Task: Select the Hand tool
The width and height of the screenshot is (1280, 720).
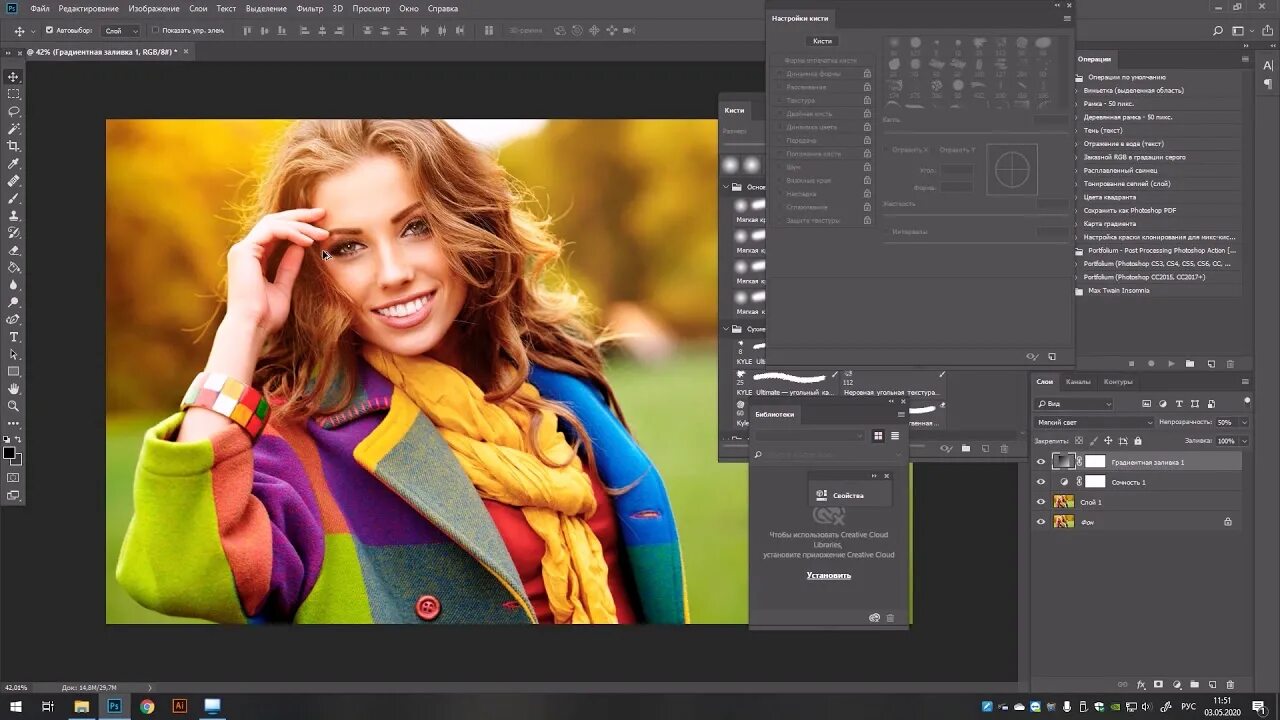Action: 14,388
